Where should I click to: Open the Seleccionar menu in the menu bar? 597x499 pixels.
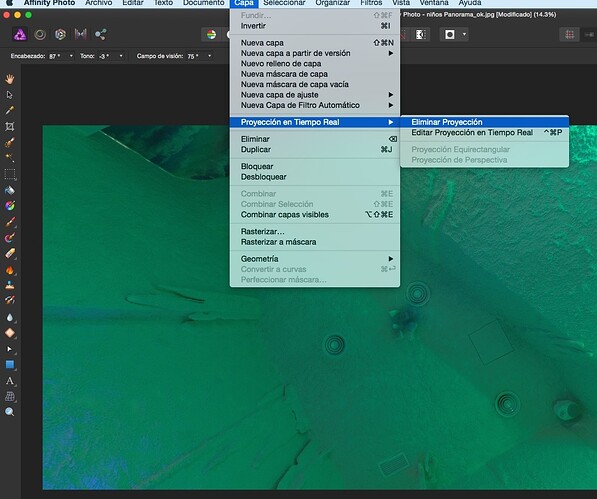coord(284,3)
